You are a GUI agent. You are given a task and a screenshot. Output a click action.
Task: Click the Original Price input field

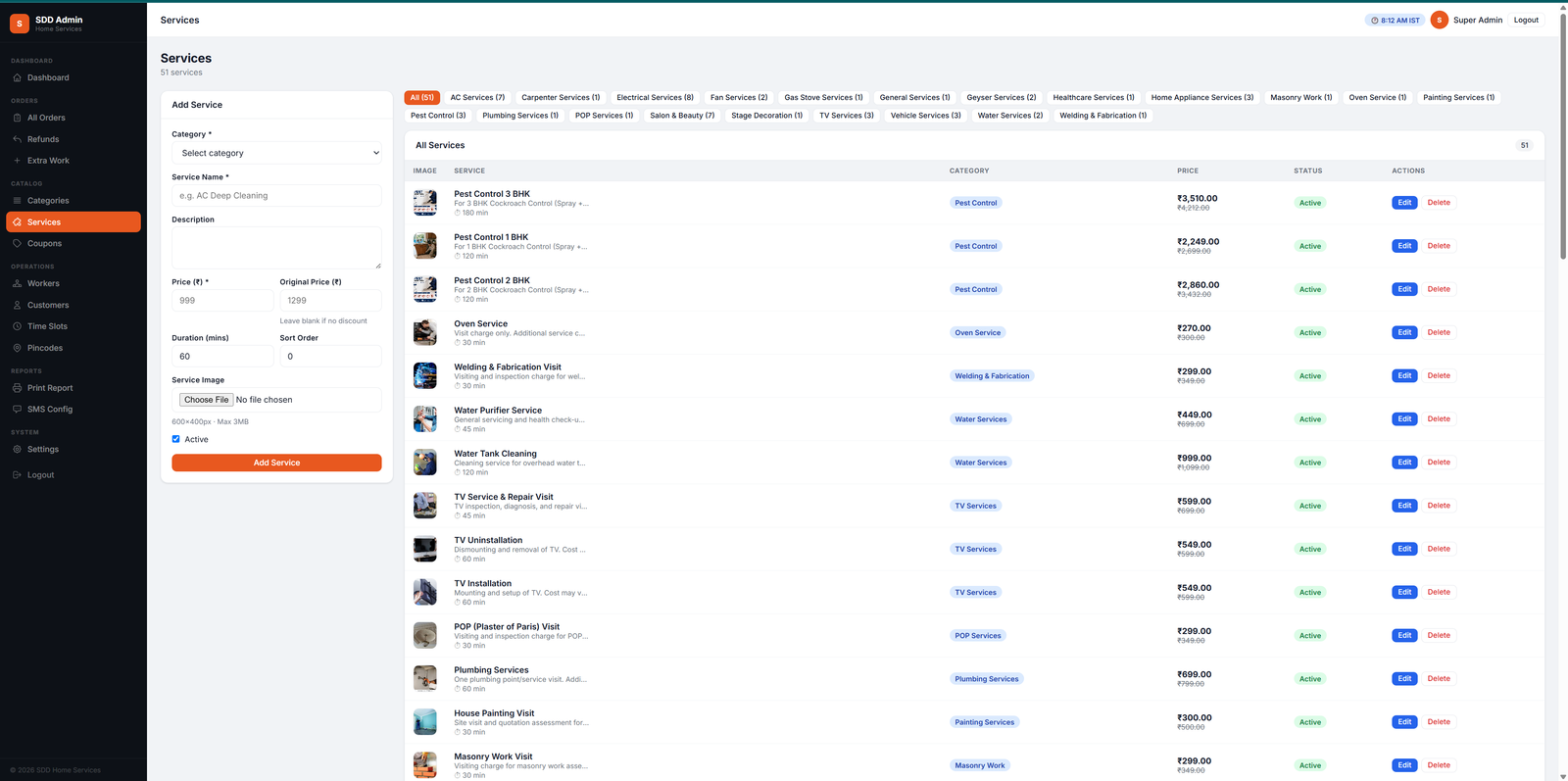pyautogui.click(x=331, y=301)
